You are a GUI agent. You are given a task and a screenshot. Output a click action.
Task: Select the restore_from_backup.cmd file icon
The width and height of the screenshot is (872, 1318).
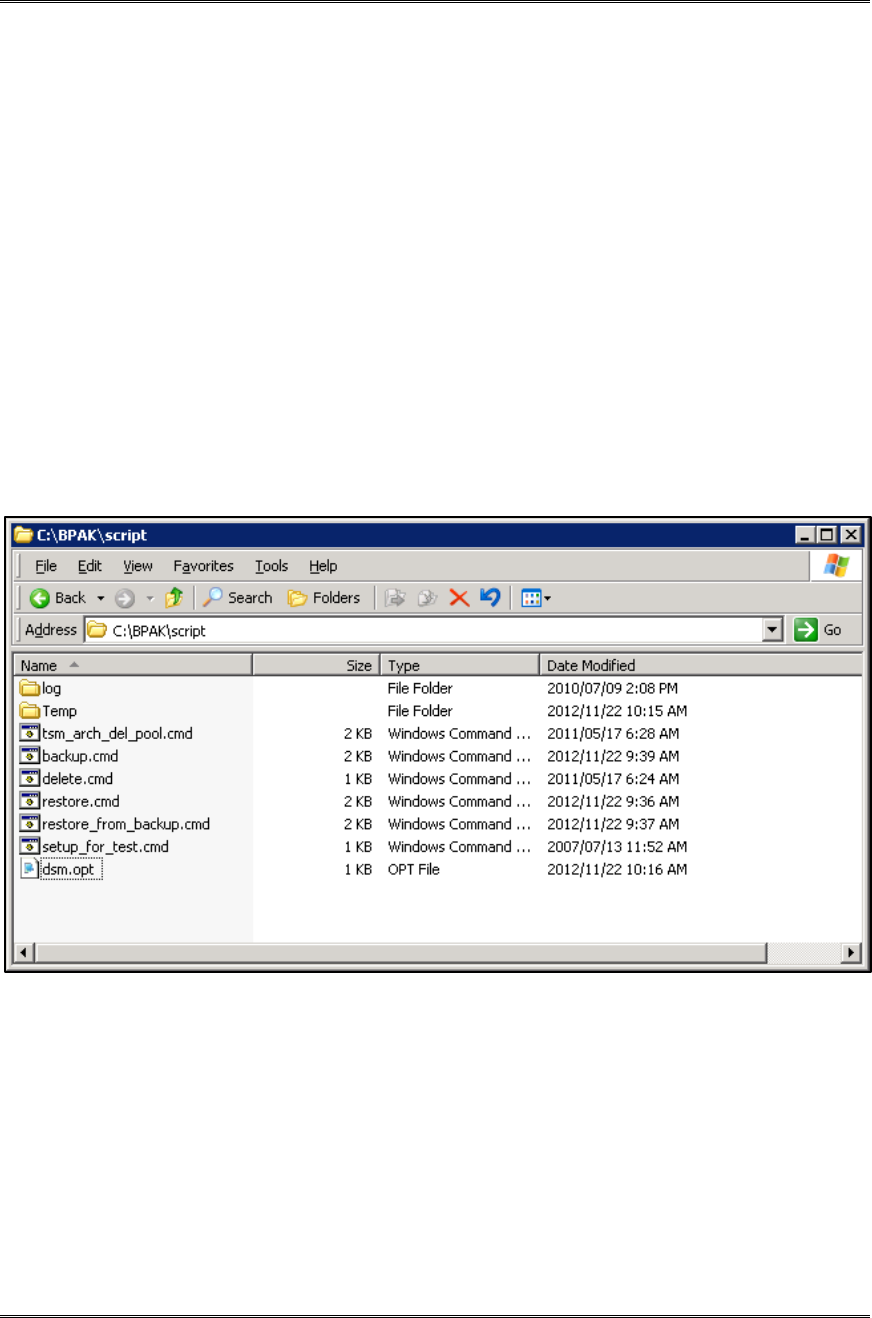click(29, 824)
